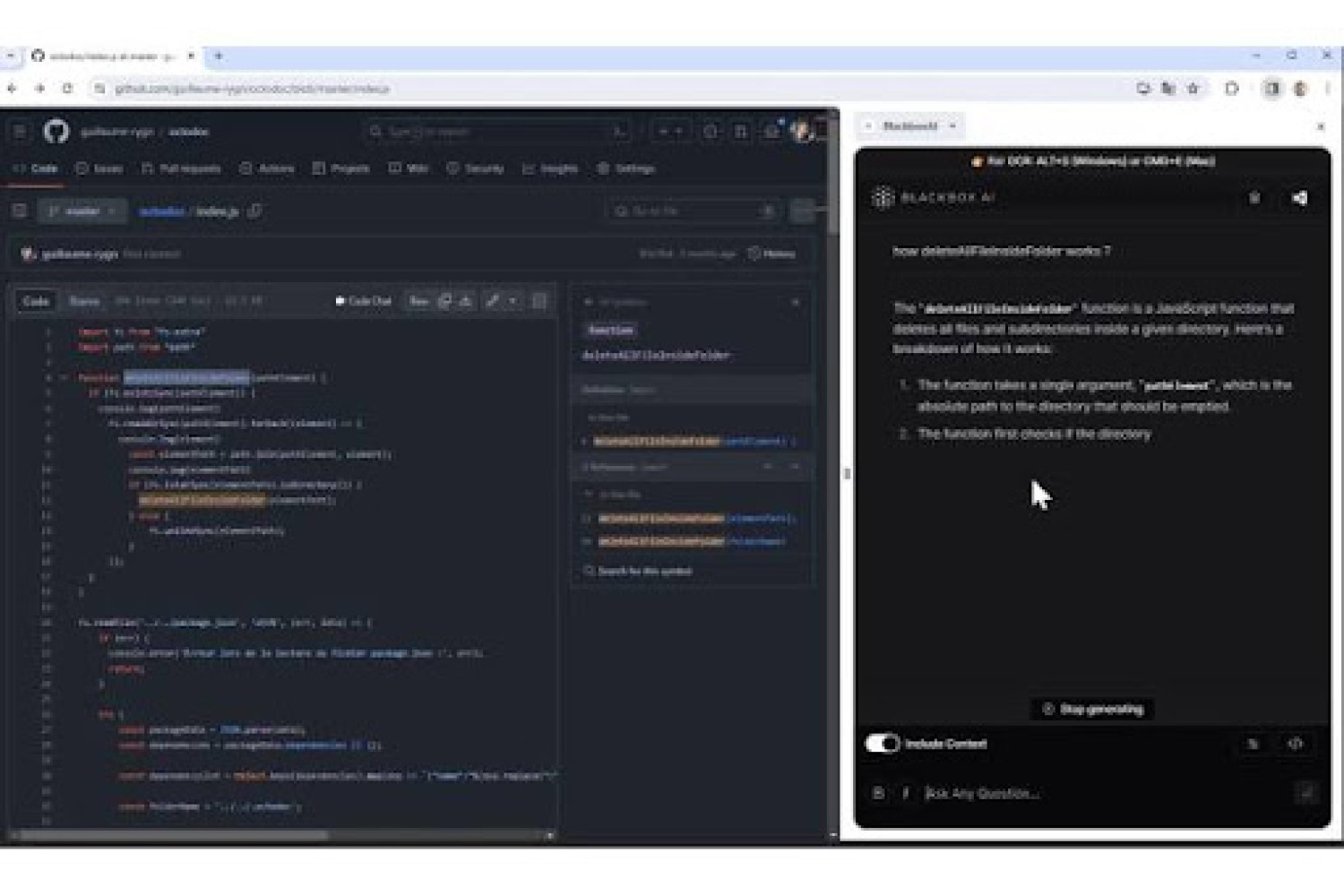Open the Pull requests tab
This screenshot has height=896, width=1344.
(181, 168)
